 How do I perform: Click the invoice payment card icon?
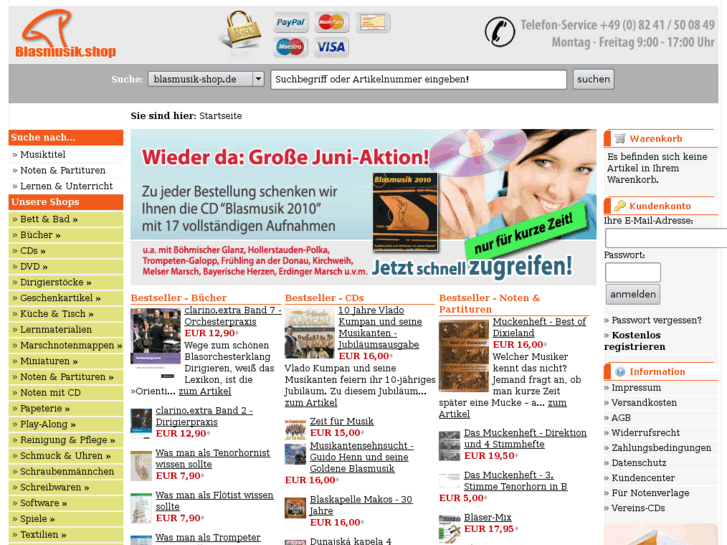[x=373, y=22]
